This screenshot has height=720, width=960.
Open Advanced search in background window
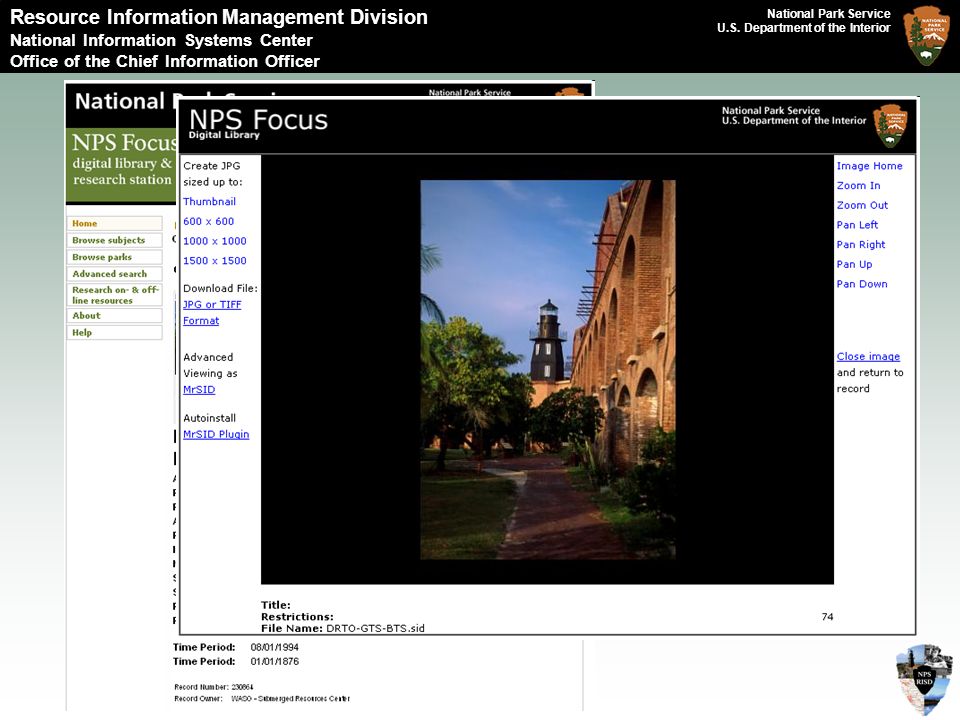click(114, 274)
